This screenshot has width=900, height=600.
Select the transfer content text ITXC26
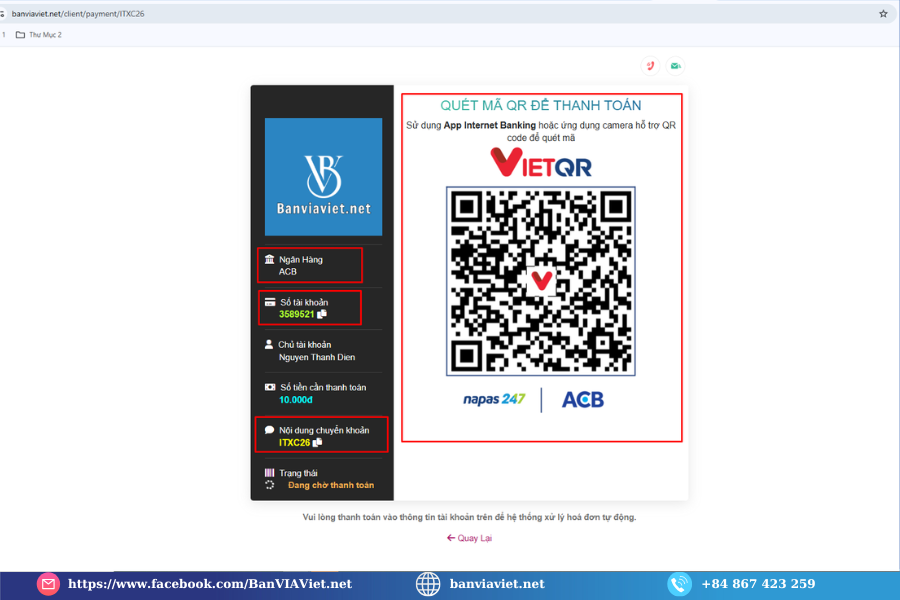point(294,443)
